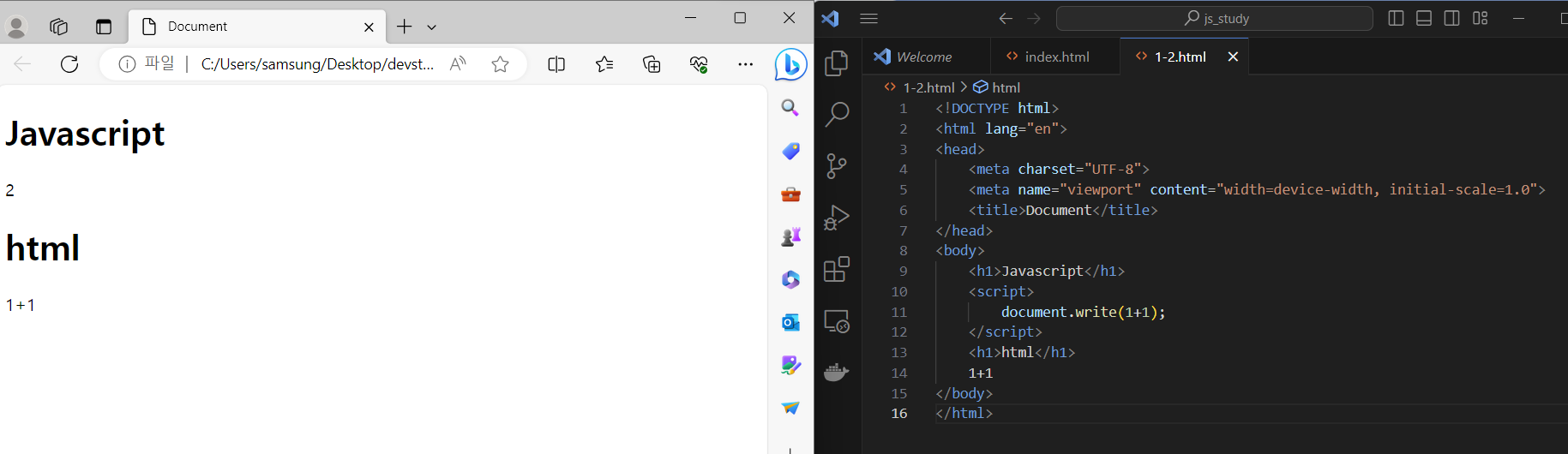
Task: View site information icon in address bar
Action: click(127, 64)
